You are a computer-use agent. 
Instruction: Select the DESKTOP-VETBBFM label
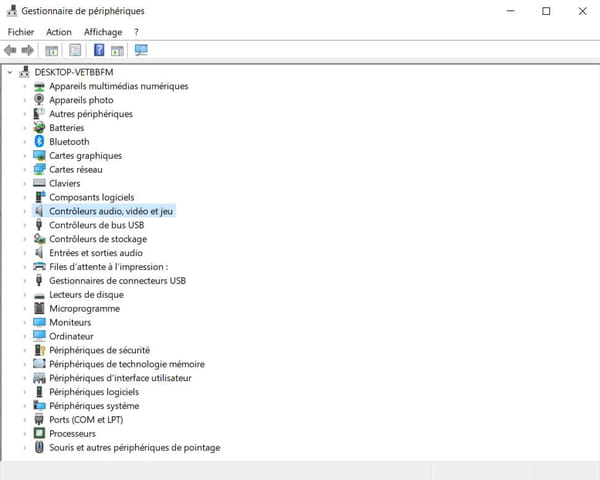74,72
